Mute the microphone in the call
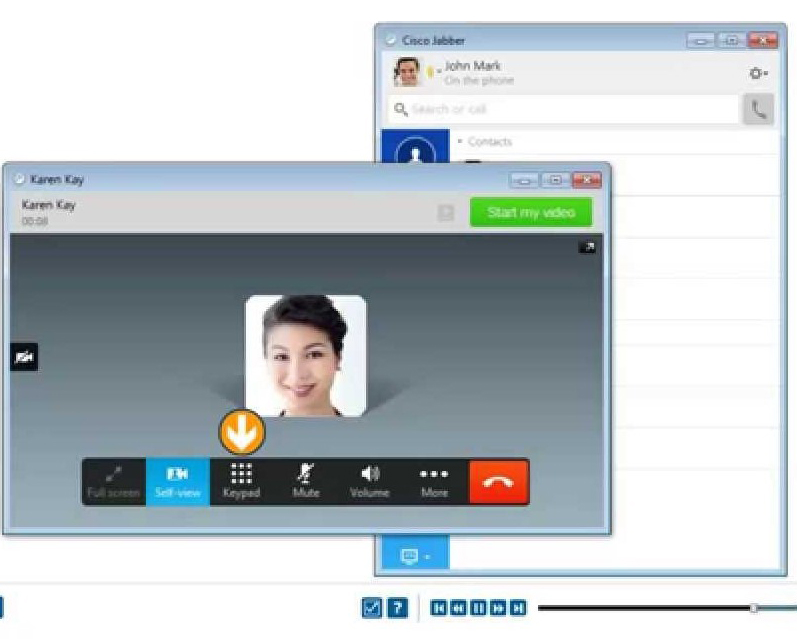 (305, 481)
